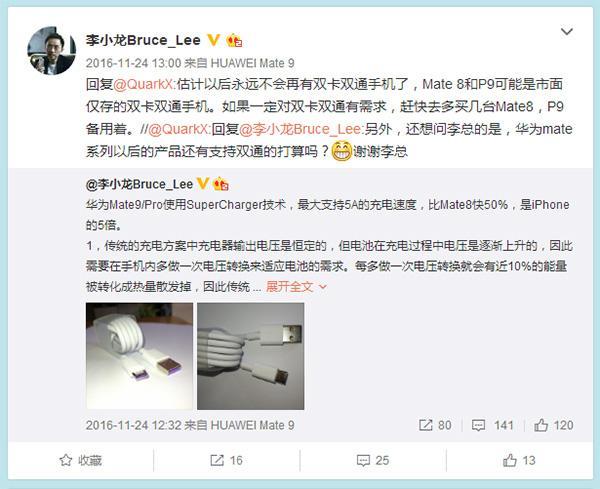This screenshot has width=600, height=489.
Task: Click the membership badge icon next to author name
Action: pos(234,40)
